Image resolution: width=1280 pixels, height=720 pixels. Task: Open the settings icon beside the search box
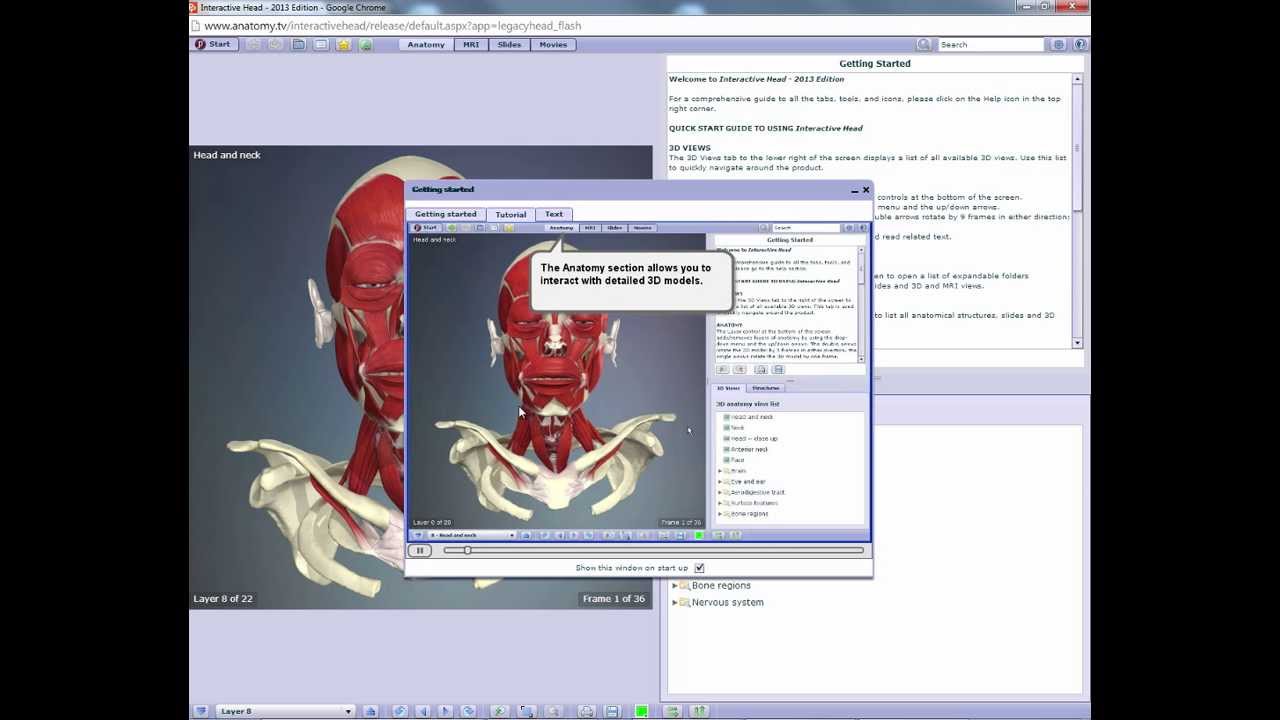[x=1059, y=44]
